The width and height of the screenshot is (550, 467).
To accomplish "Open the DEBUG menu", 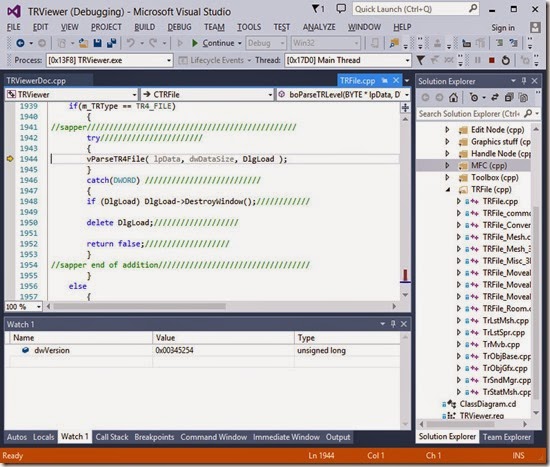I will click(x=179, y=27).
